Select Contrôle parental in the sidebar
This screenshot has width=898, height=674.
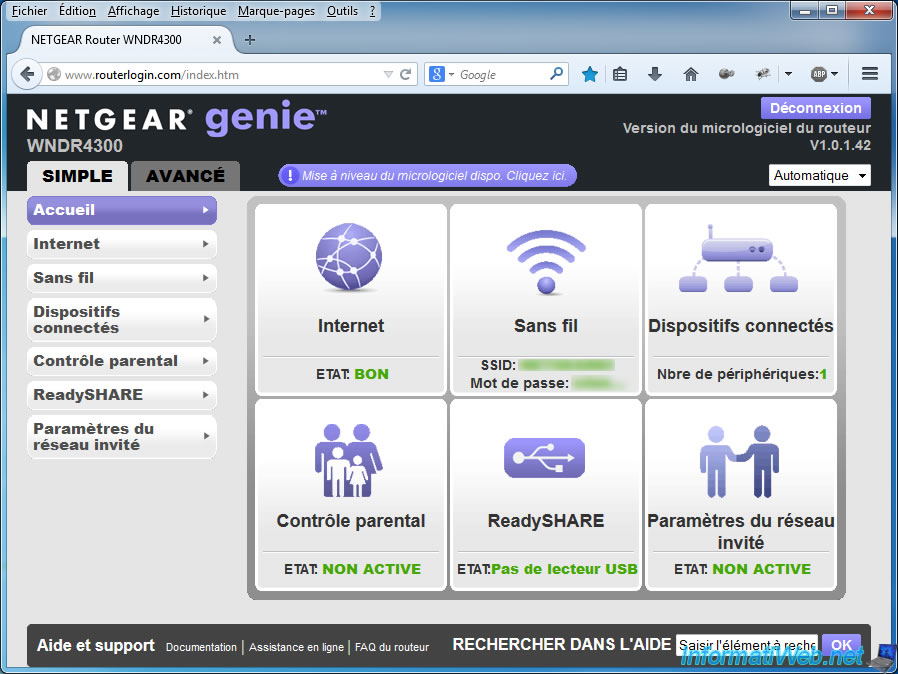click(x=122, y=361)
